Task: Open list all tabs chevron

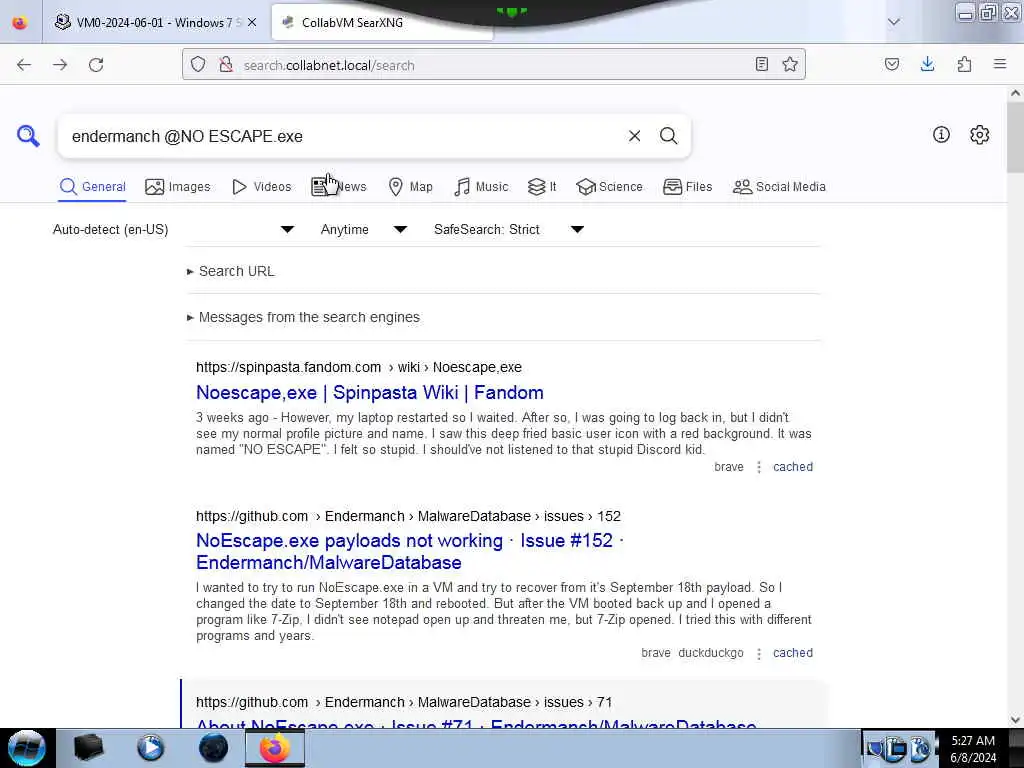Action: (894, 22)
